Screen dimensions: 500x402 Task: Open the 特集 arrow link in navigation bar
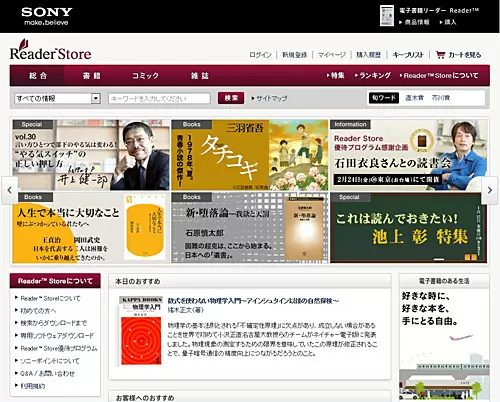tap(335, 76)
